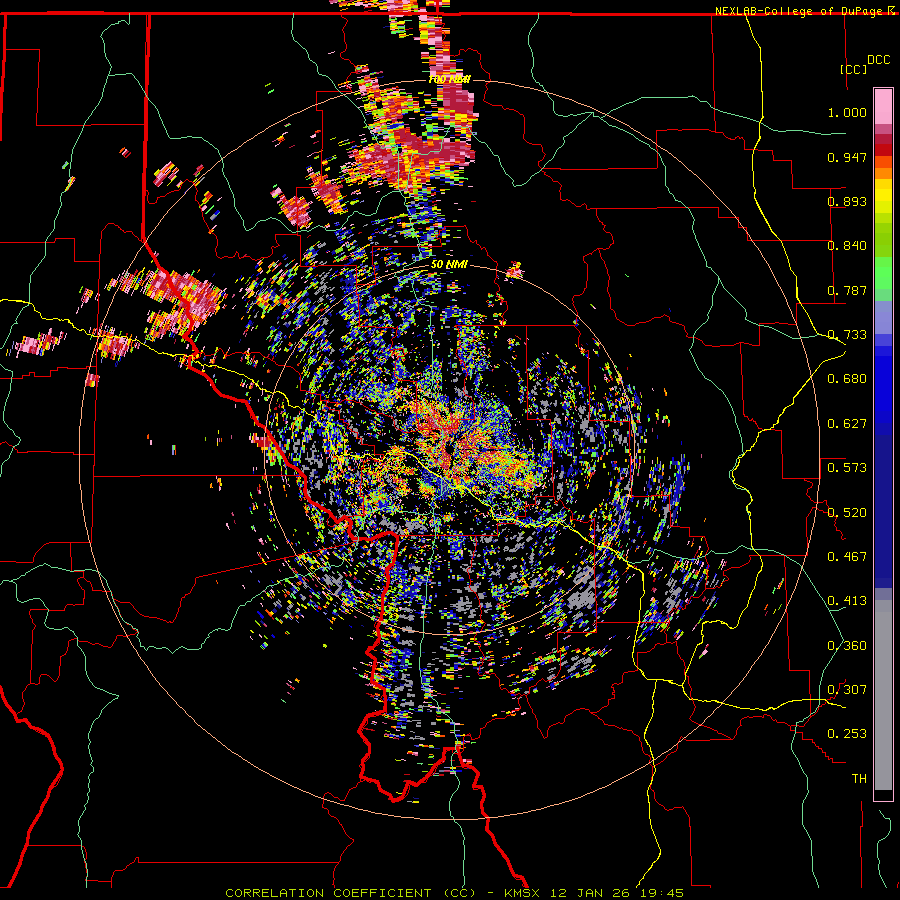Click the 0.787 scale value

(x=847, y=290)
